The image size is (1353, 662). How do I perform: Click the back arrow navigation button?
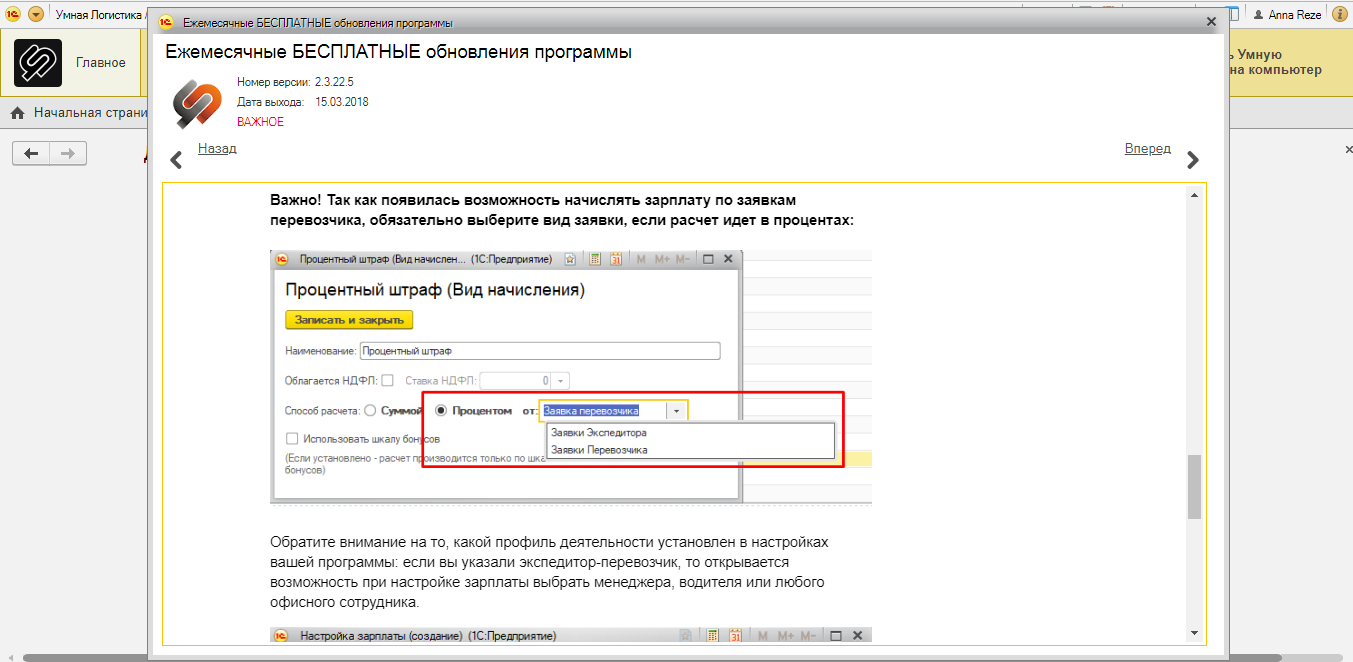(x=31, y=153)
